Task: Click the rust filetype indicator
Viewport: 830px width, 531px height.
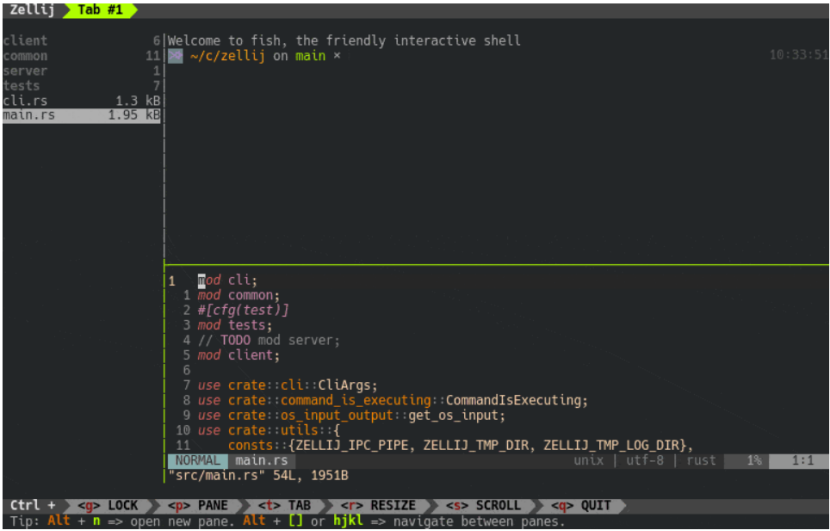Action: (x=701, y=461)
